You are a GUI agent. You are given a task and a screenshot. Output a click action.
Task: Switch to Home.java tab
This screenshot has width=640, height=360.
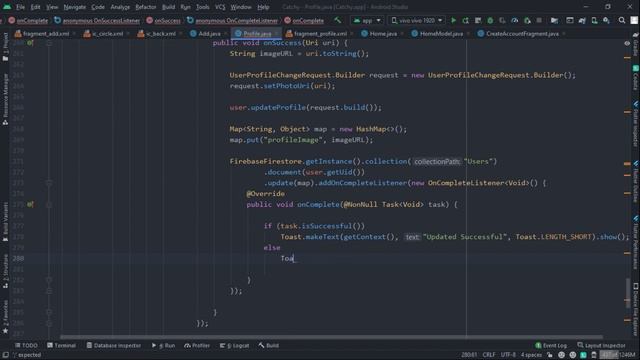(x=382, y=33)
